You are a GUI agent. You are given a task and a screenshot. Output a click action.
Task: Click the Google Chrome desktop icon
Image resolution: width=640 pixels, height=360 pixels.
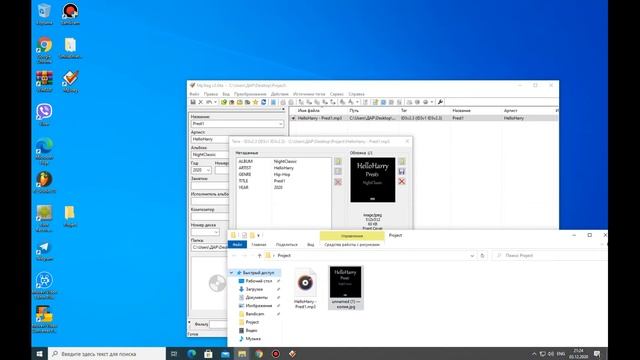44,50
